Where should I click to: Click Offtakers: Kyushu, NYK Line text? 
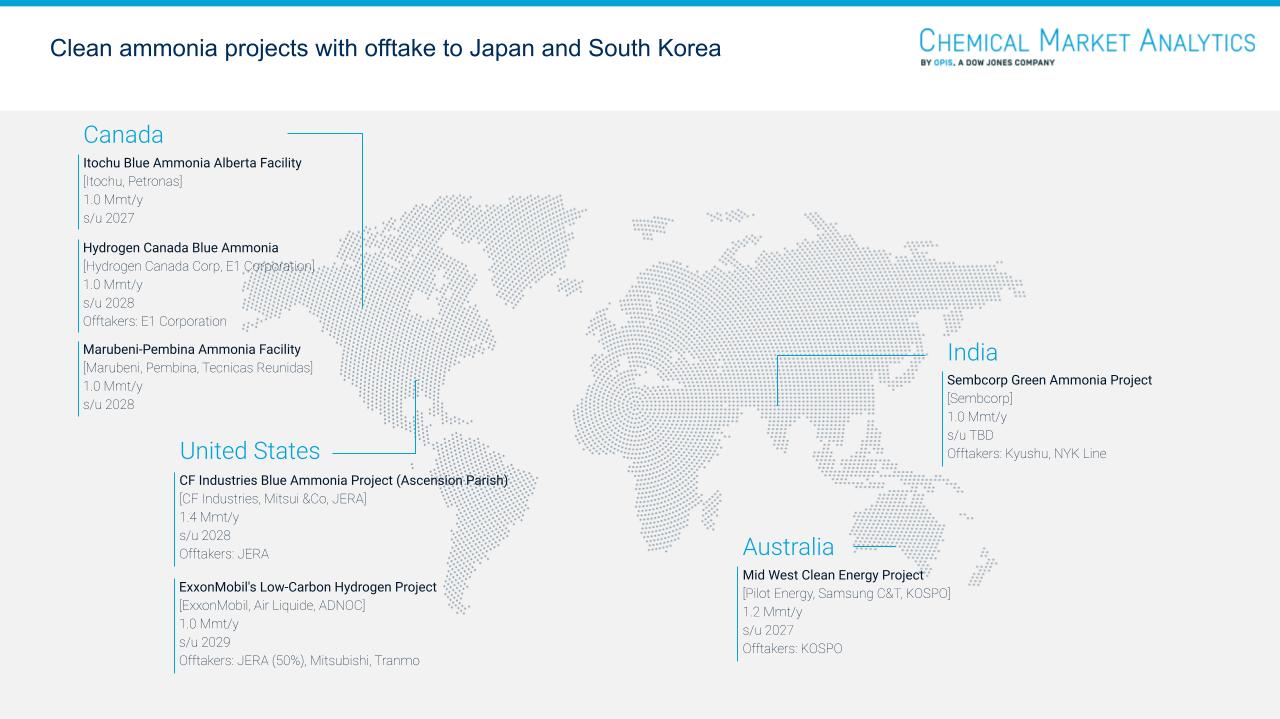(x=1027, y=454)
